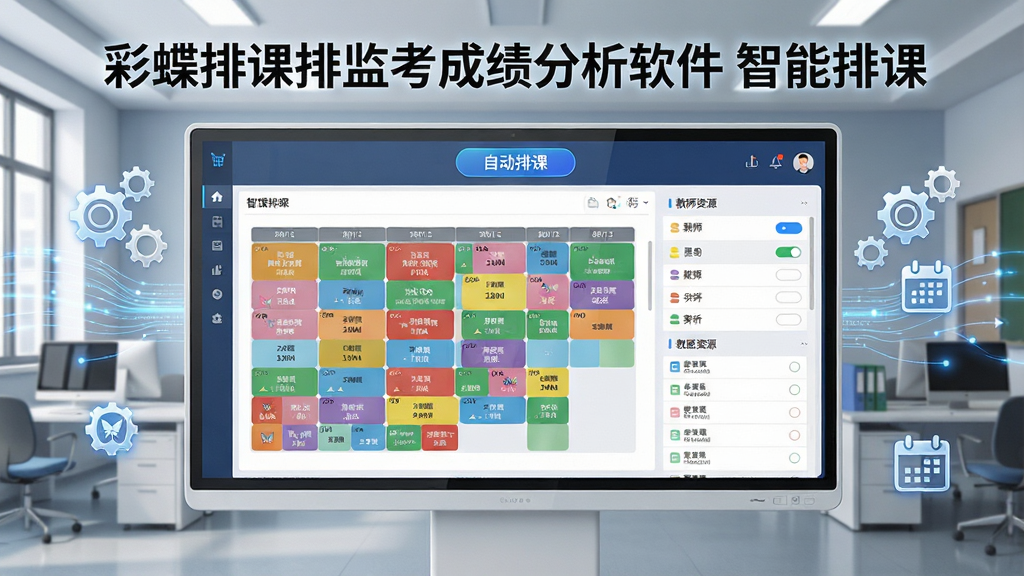Select the radio circle beside the pink square icon
The image size is (1024, 576).
[794, 413]
